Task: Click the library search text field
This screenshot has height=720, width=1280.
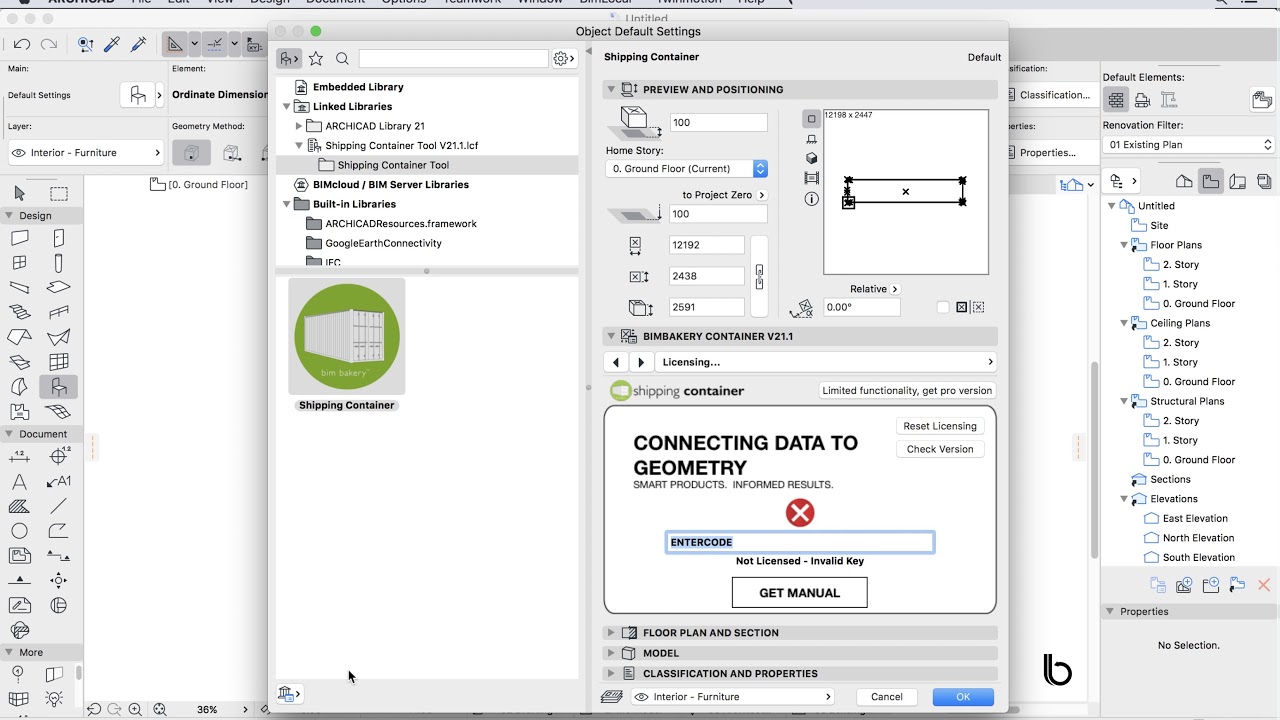Action: click(453, 59)
